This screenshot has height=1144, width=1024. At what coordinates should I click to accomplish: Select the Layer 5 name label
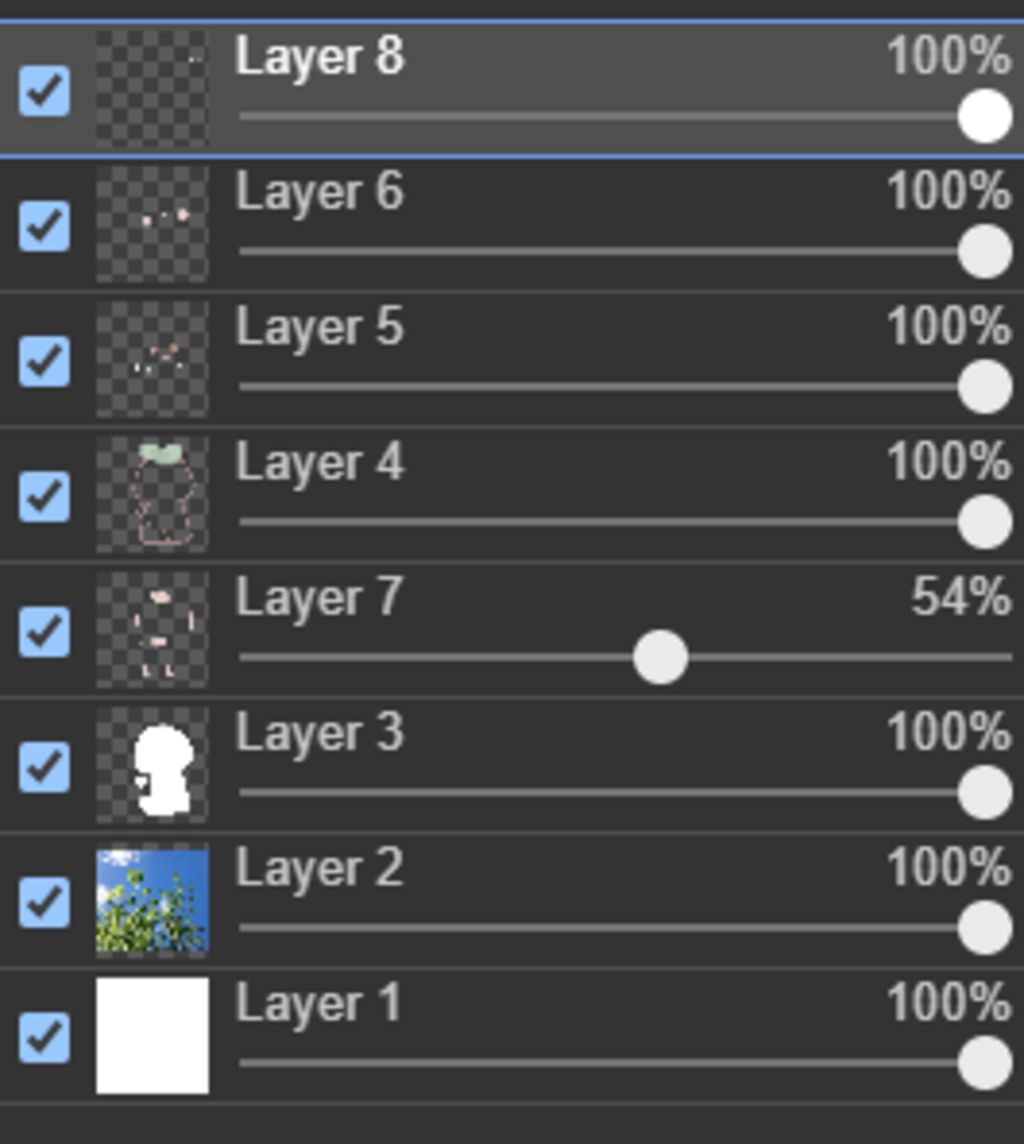(x=319, y=327)
